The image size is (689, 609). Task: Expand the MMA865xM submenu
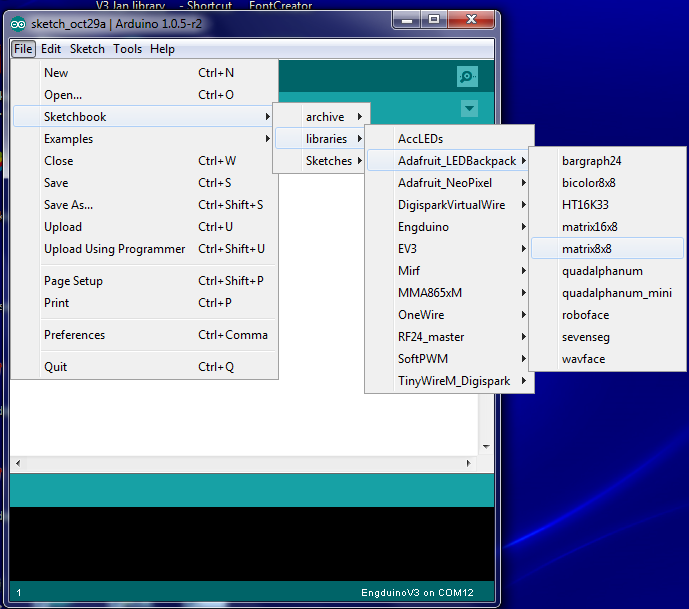coord(450,293)
